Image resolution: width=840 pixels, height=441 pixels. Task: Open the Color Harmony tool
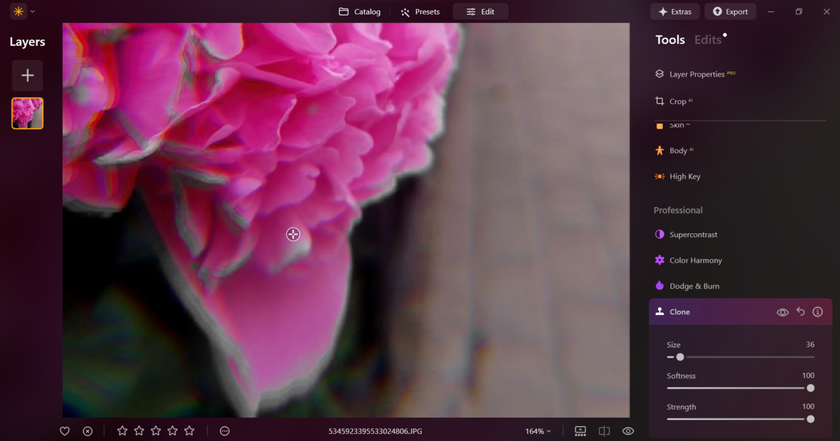click(695, 260)
